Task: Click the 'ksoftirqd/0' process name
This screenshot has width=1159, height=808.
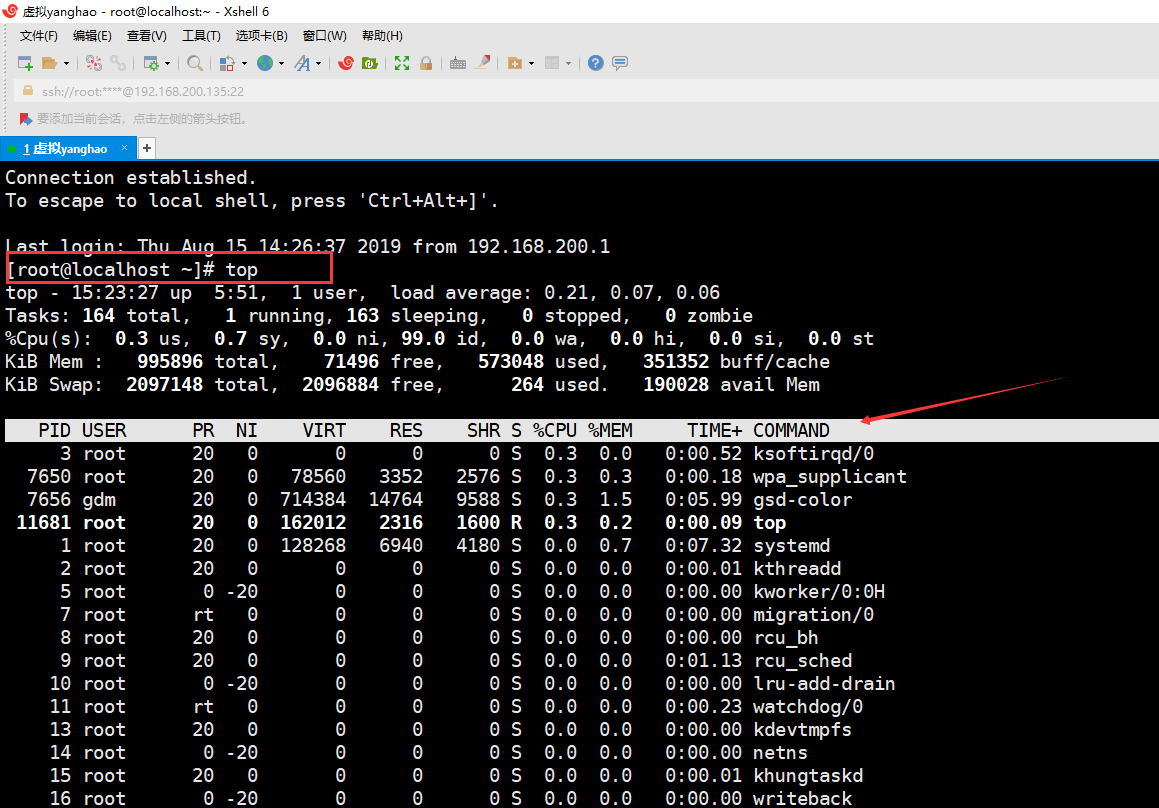Action: pos(814,453)
